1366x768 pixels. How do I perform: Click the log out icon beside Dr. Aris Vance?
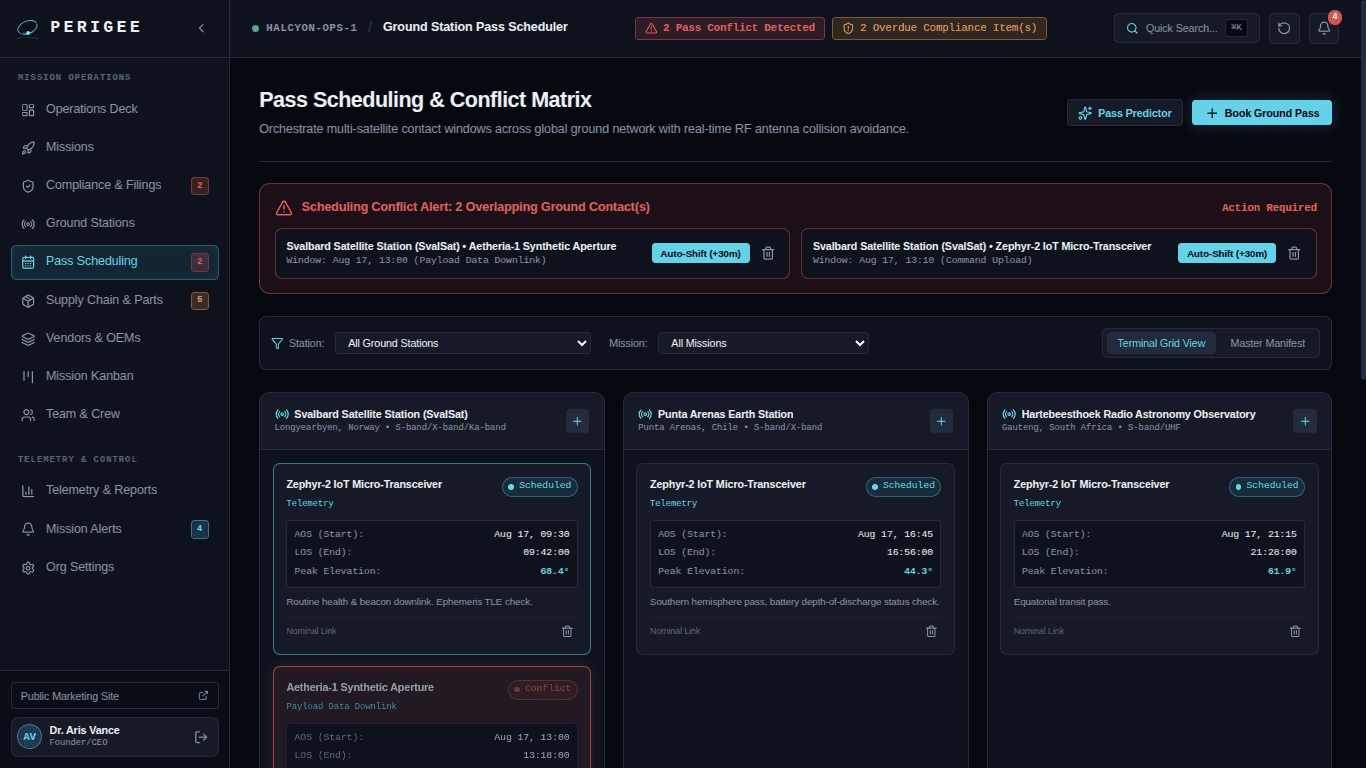[x=201, y=737]
